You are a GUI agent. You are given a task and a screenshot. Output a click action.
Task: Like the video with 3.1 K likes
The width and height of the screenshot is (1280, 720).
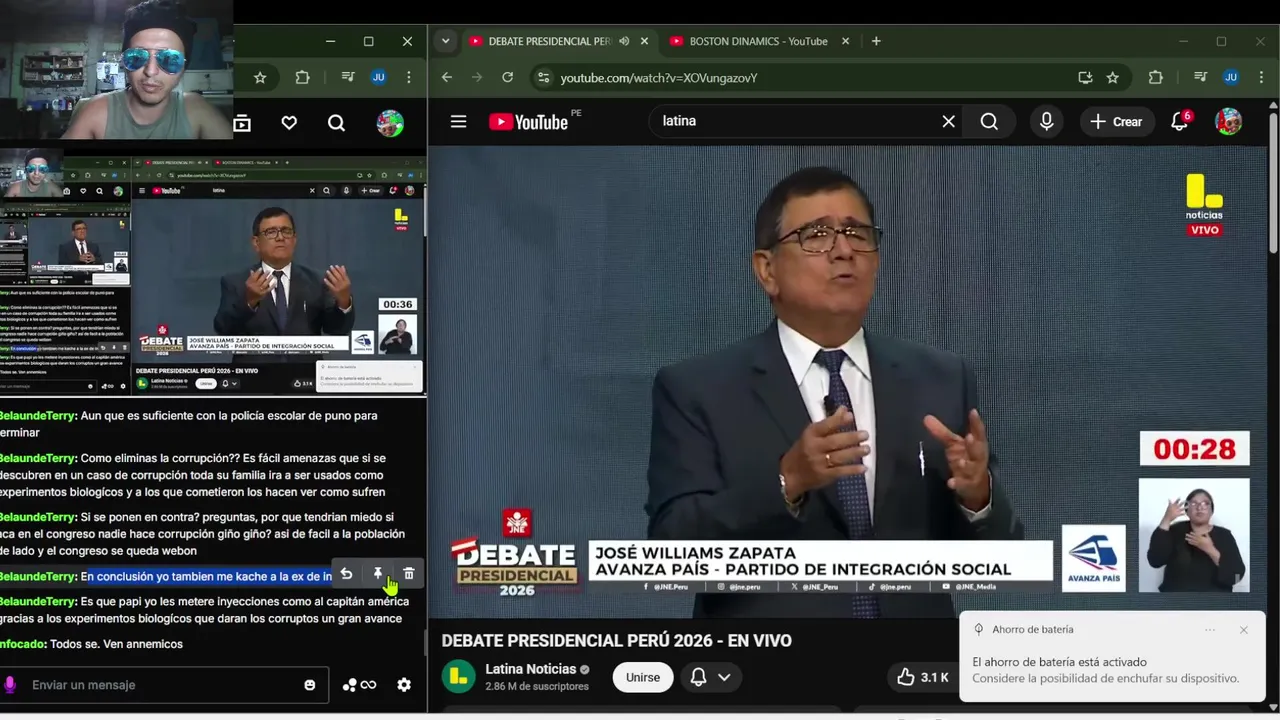(922, 677)
